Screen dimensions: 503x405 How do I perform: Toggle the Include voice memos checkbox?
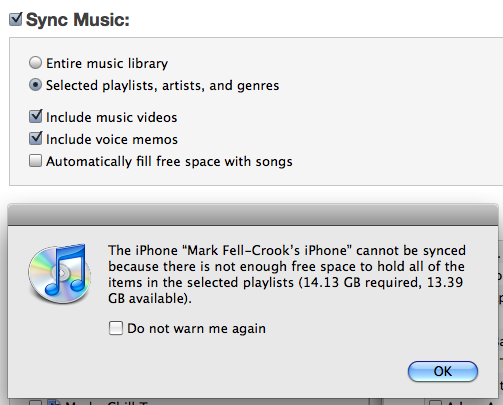(36, 138)
